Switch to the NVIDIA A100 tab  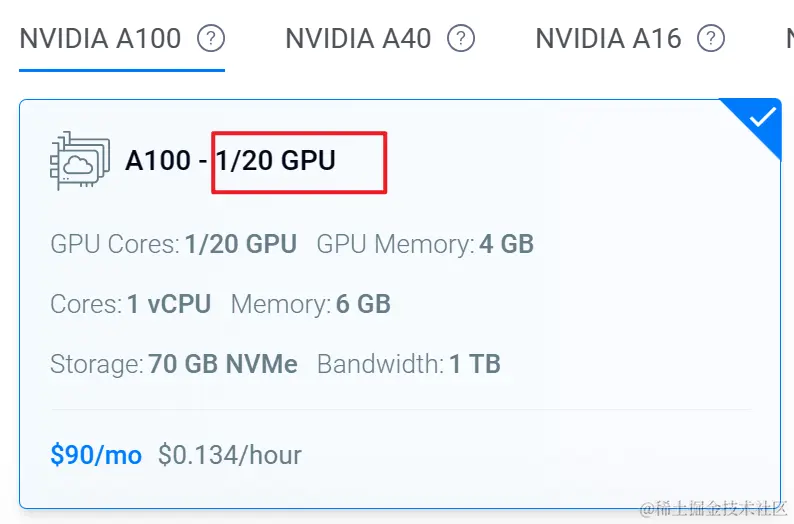[100, 39]
